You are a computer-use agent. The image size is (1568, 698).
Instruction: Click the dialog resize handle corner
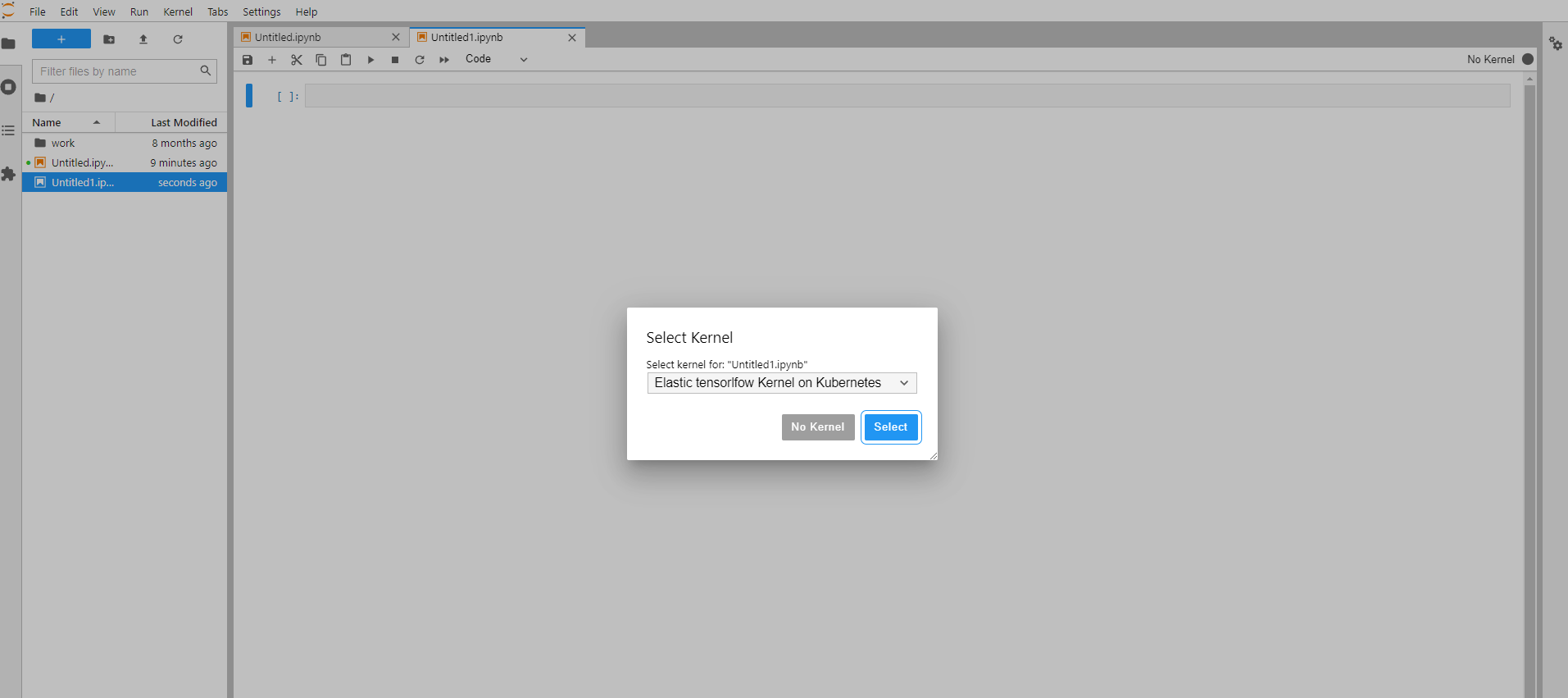(933, 455)
